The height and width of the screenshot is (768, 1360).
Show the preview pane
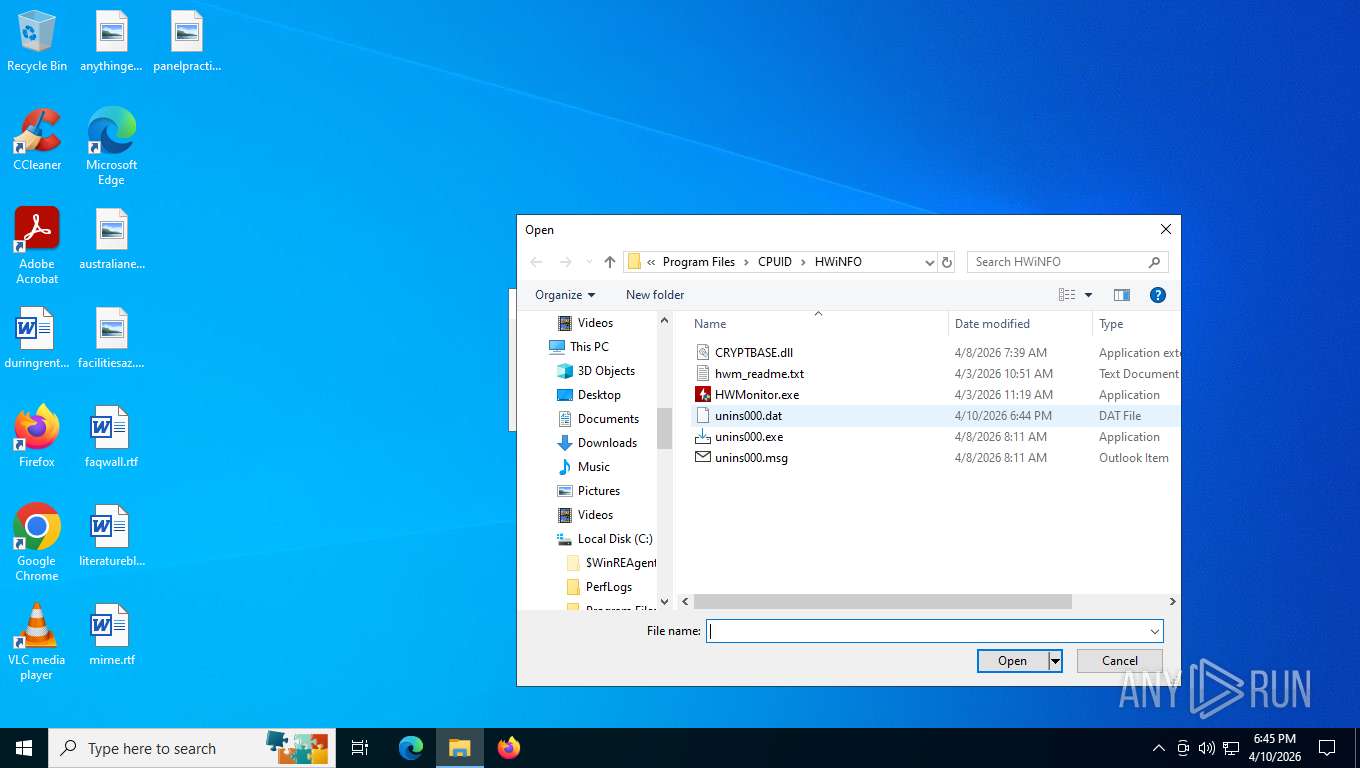1122,295
